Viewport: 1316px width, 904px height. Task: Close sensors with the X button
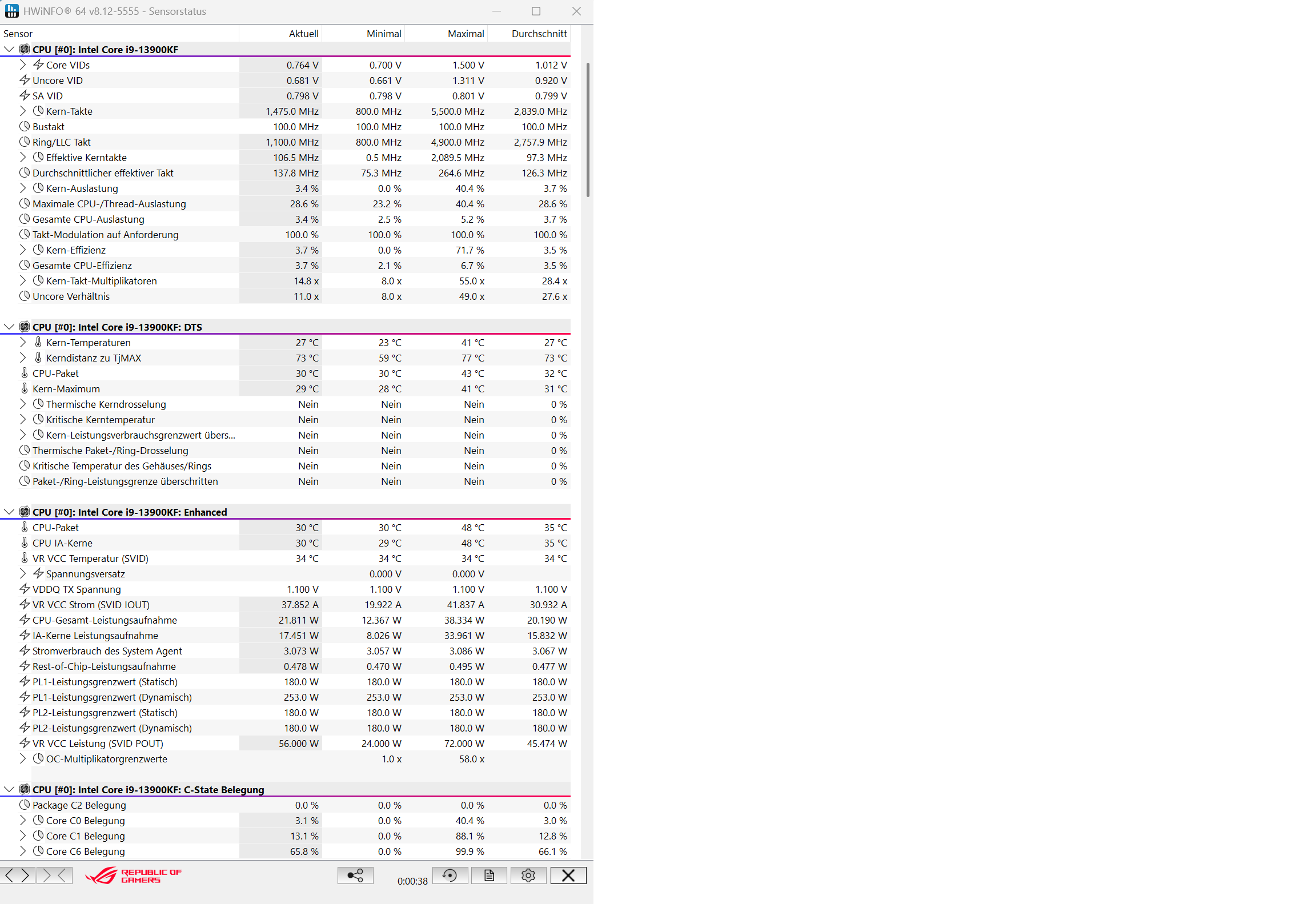568,875
